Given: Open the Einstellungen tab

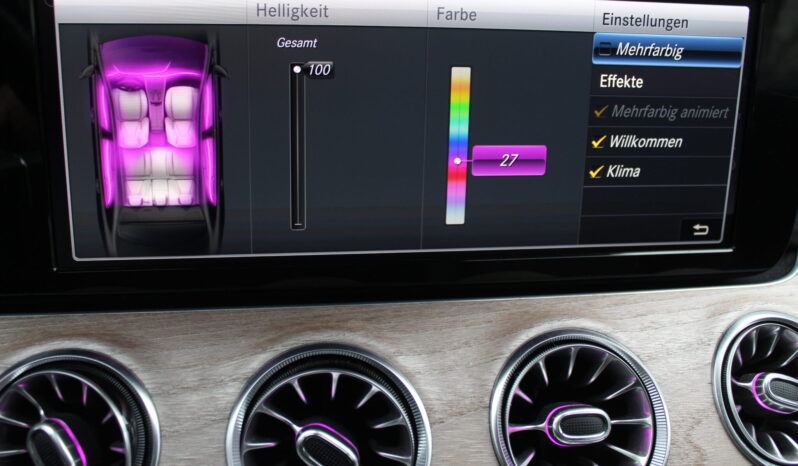Looking at the screenshot, I should click(645, 21).
